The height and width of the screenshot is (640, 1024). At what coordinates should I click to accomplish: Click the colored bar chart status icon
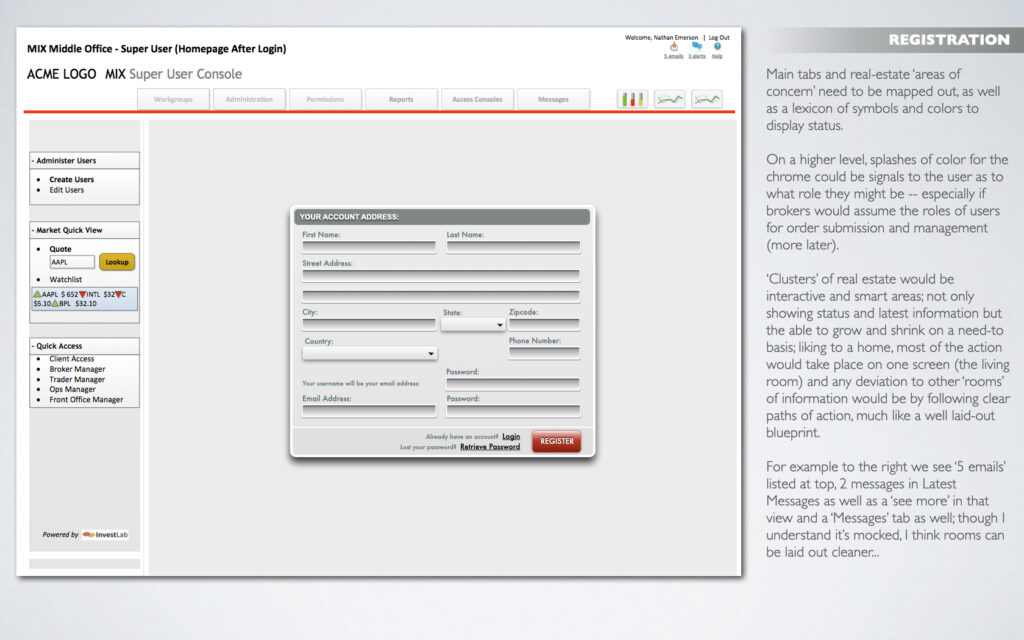[632, 99]
